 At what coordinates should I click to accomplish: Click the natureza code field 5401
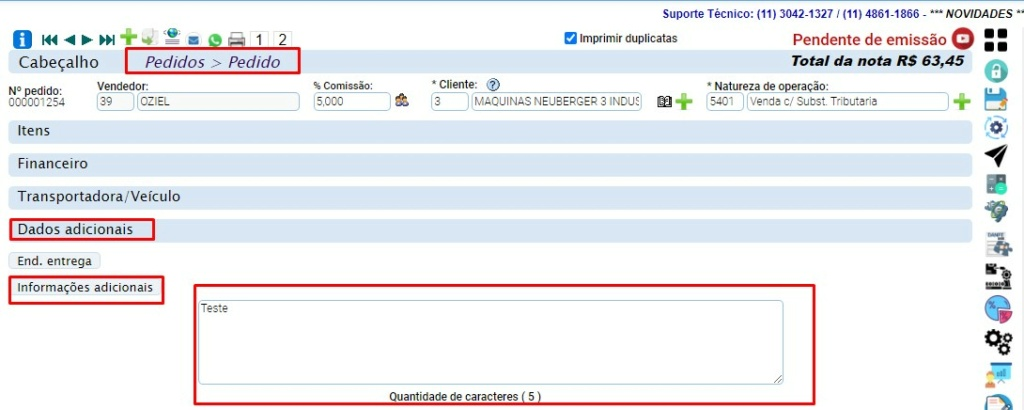coord(725,102)
